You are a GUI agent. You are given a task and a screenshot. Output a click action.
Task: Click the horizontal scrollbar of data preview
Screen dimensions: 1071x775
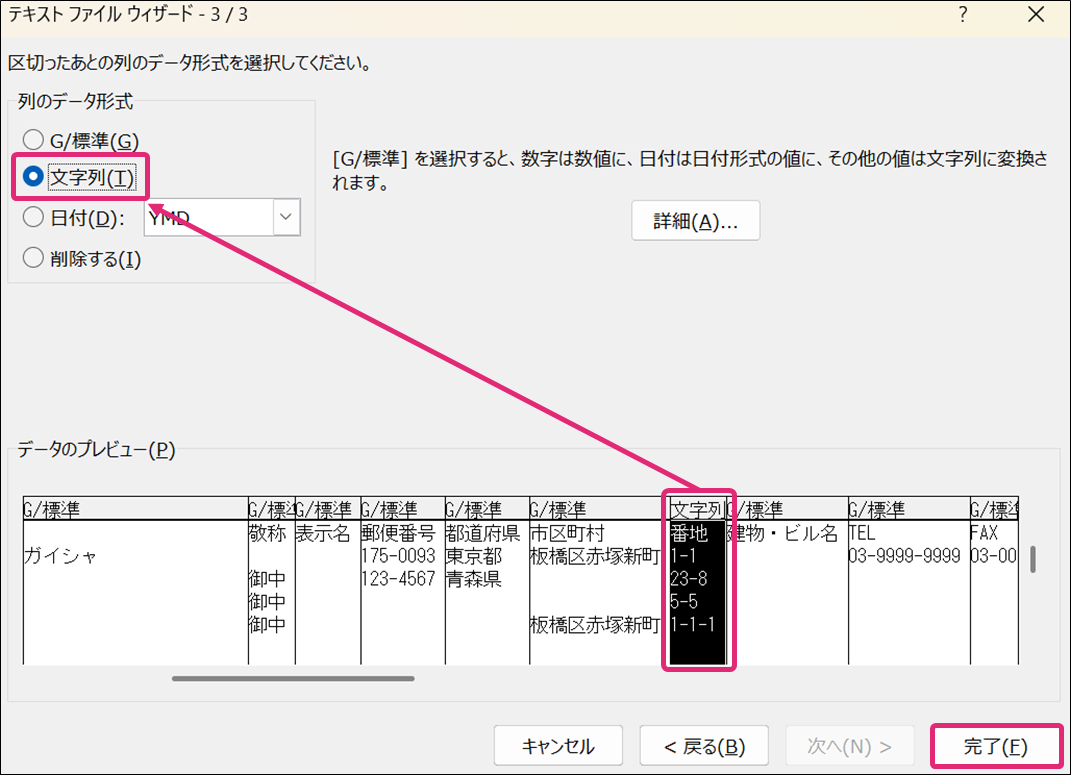[x=292, y=678]
